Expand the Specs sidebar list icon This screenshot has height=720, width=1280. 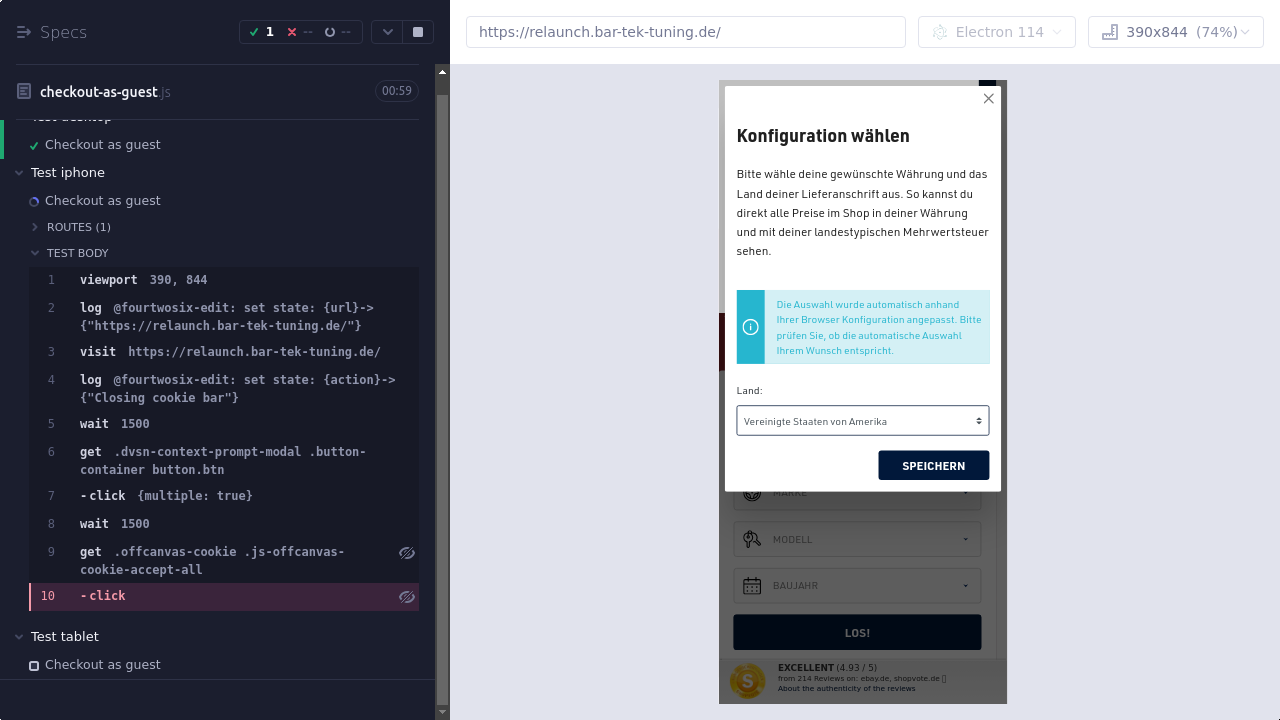tap(24, 32)
